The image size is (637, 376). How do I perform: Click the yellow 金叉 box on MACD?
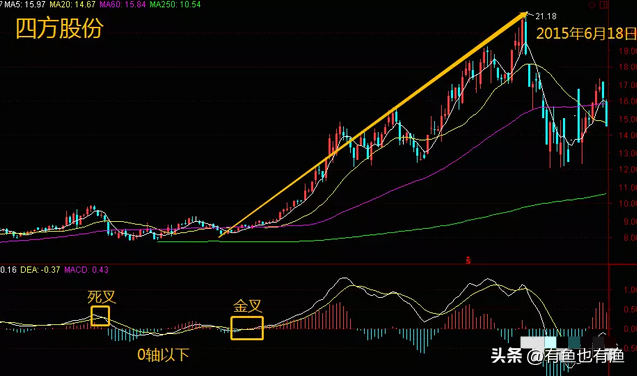(247, 328)
